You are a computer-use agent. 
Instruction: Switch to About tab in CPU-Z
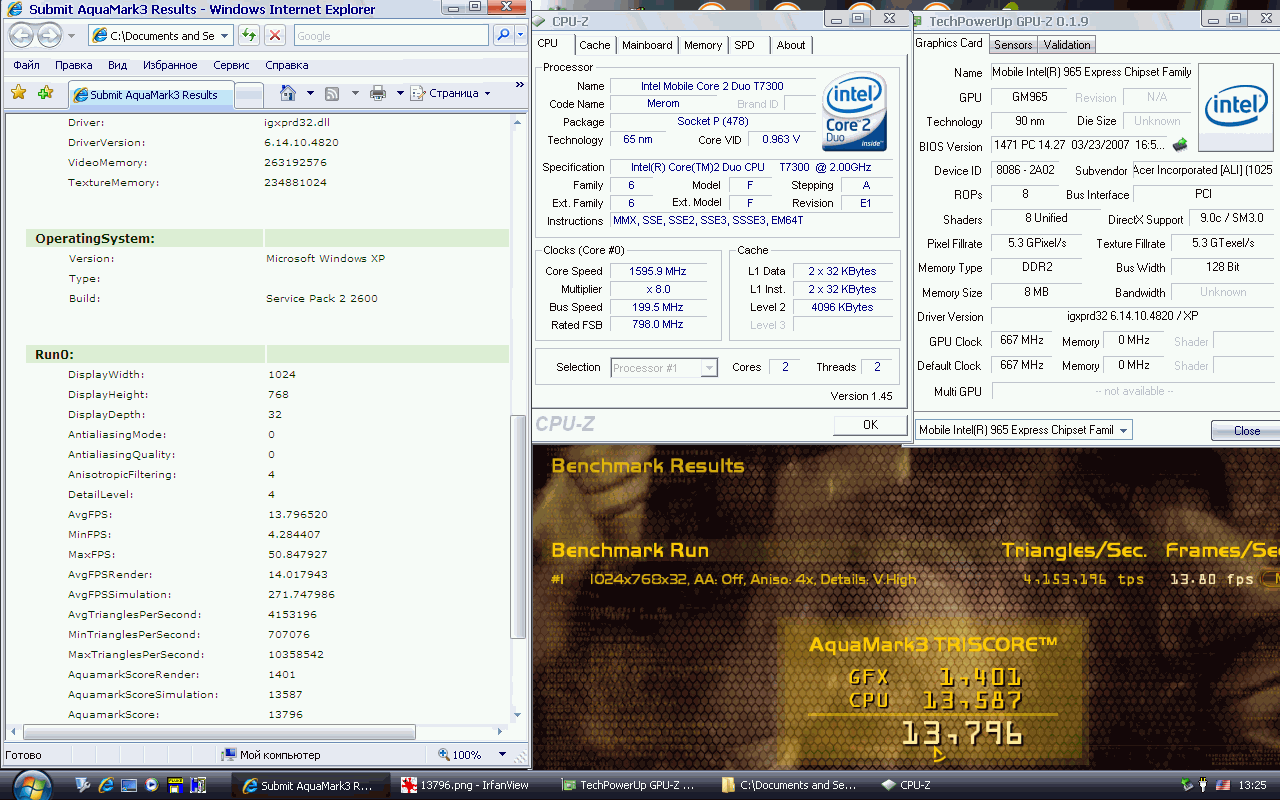click(790, 45)
